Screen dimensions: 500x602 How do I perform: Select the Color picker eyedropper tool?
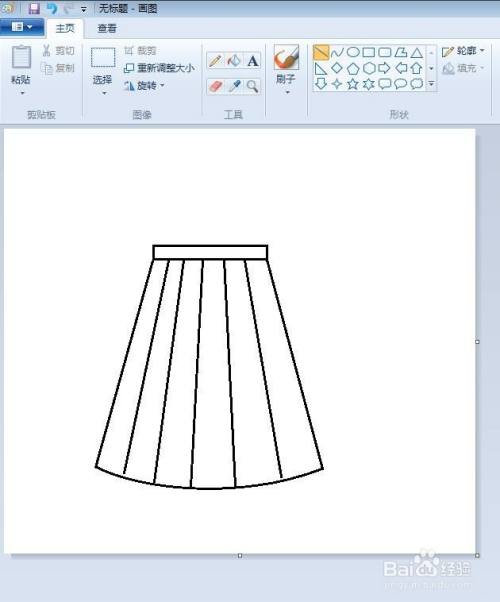pos(234,86)
